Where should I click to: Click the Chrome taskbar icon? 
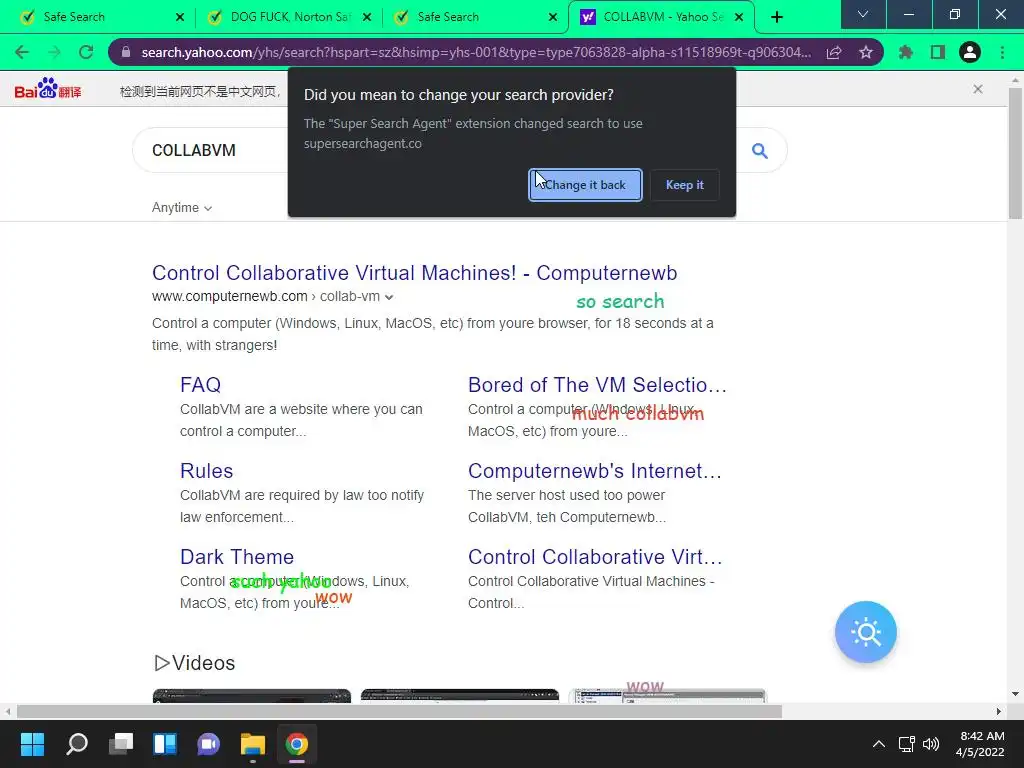(x=296, y=744)
